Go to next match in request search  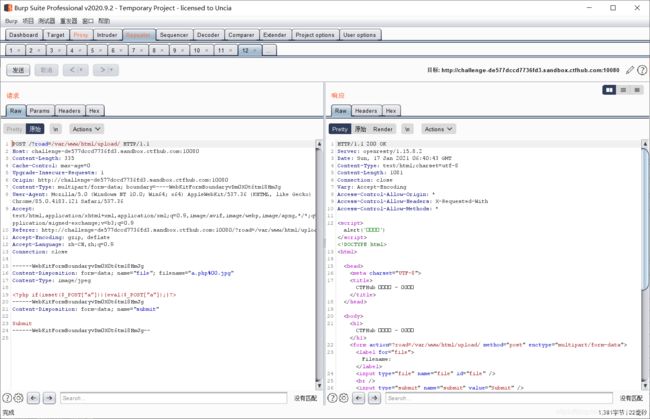[x=49, y=398]
